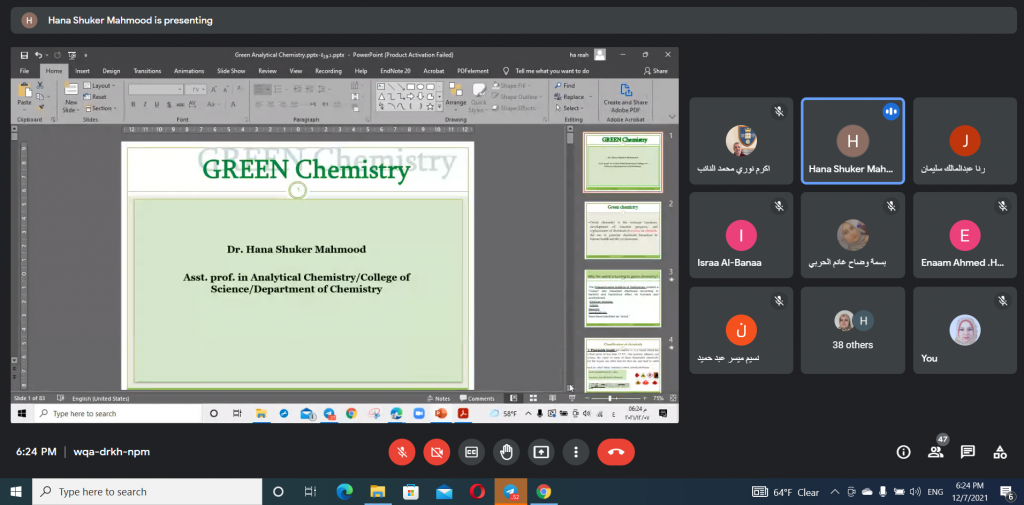Click the Israa Al-Banaa participant tile
The height and width of the screenshot is (505, 1024).
740,235
